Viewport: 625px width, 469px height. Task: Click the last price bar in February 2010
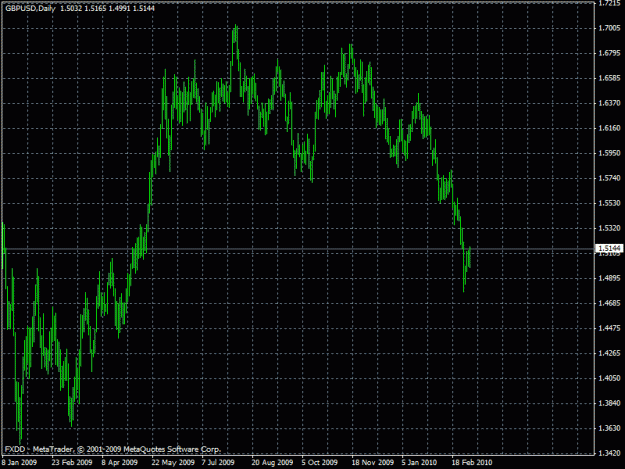pyautogui.click(x=470, y=257)
